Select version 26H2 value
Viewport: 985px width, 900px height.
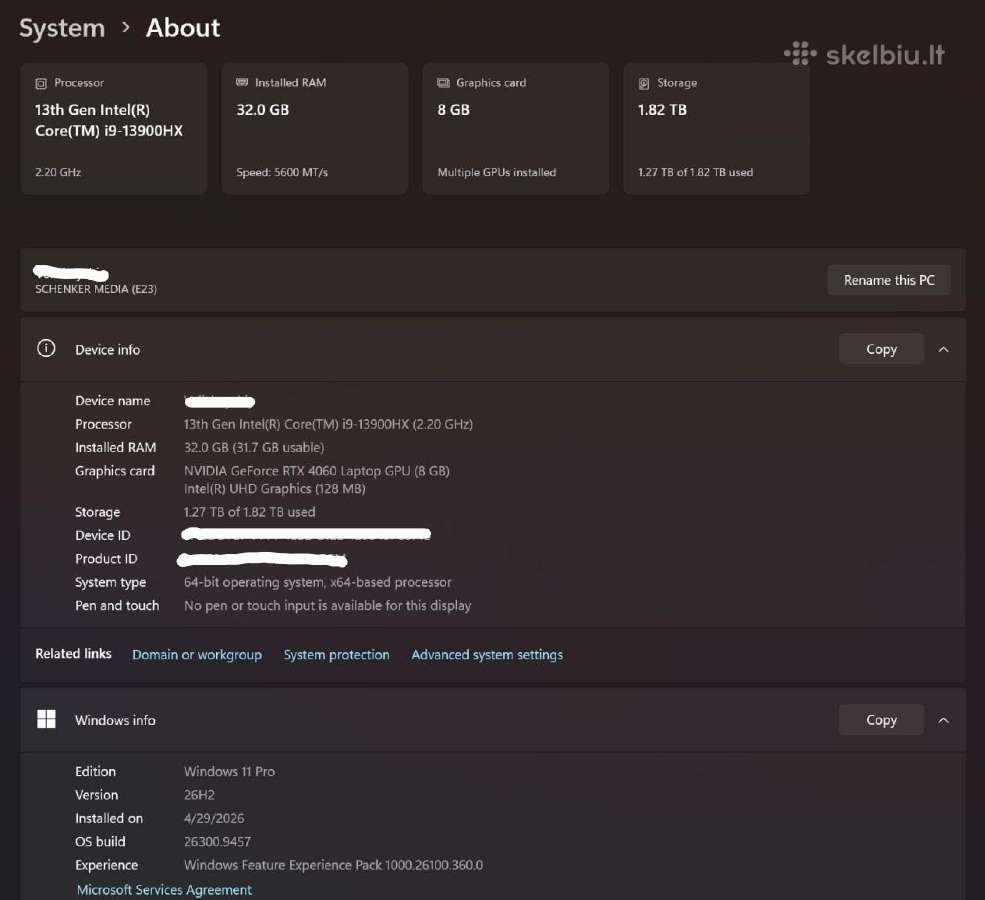coord(199,794)
